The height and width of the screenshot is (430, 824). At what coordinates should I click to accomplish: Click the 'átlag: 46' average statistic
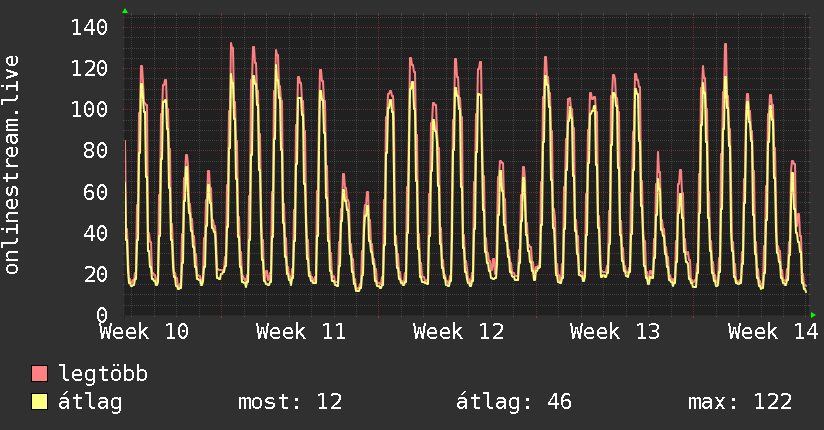(x=513, y=402)
